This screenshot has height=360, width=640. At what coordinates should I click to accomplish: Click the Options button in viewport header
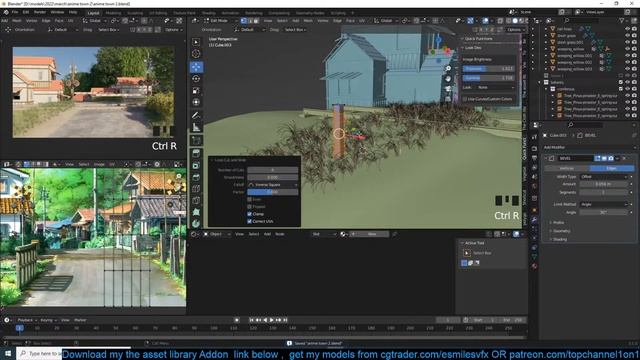(515, 30)
